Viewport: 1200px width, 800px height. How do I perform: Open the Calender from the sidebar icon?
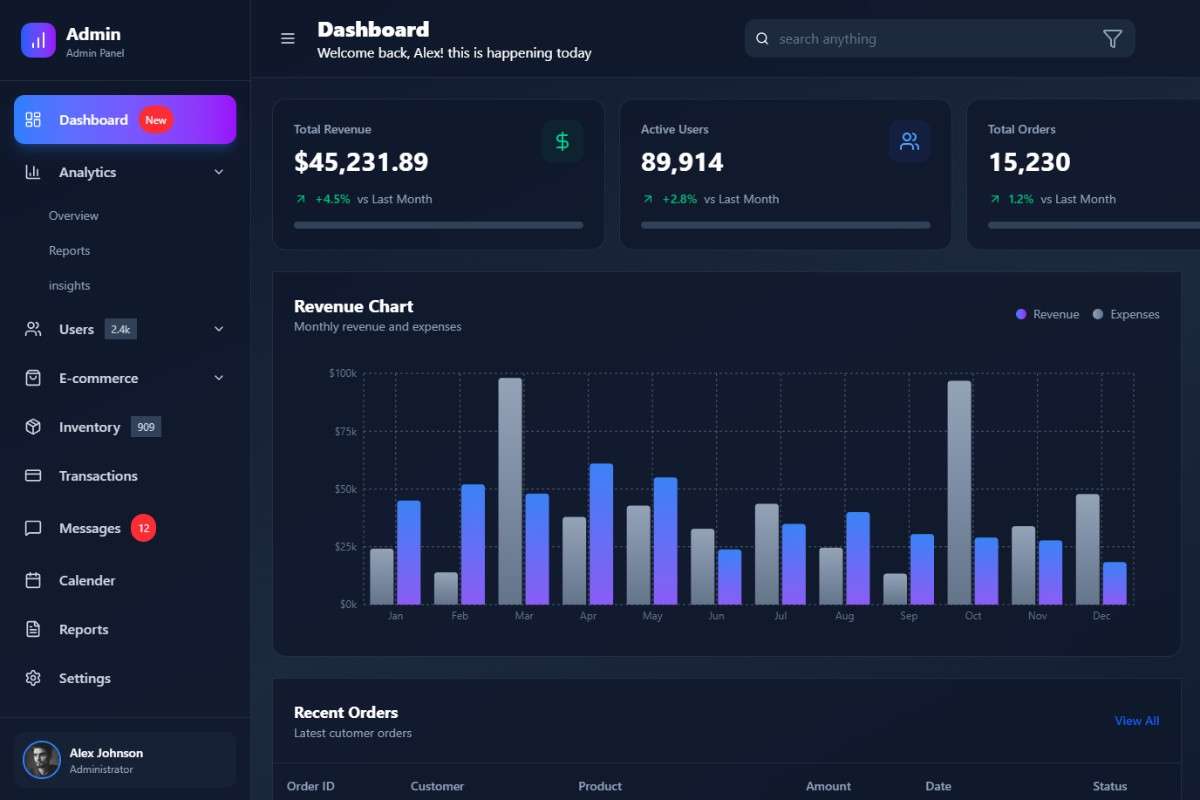pyautogui.click(x=32, y=580)
